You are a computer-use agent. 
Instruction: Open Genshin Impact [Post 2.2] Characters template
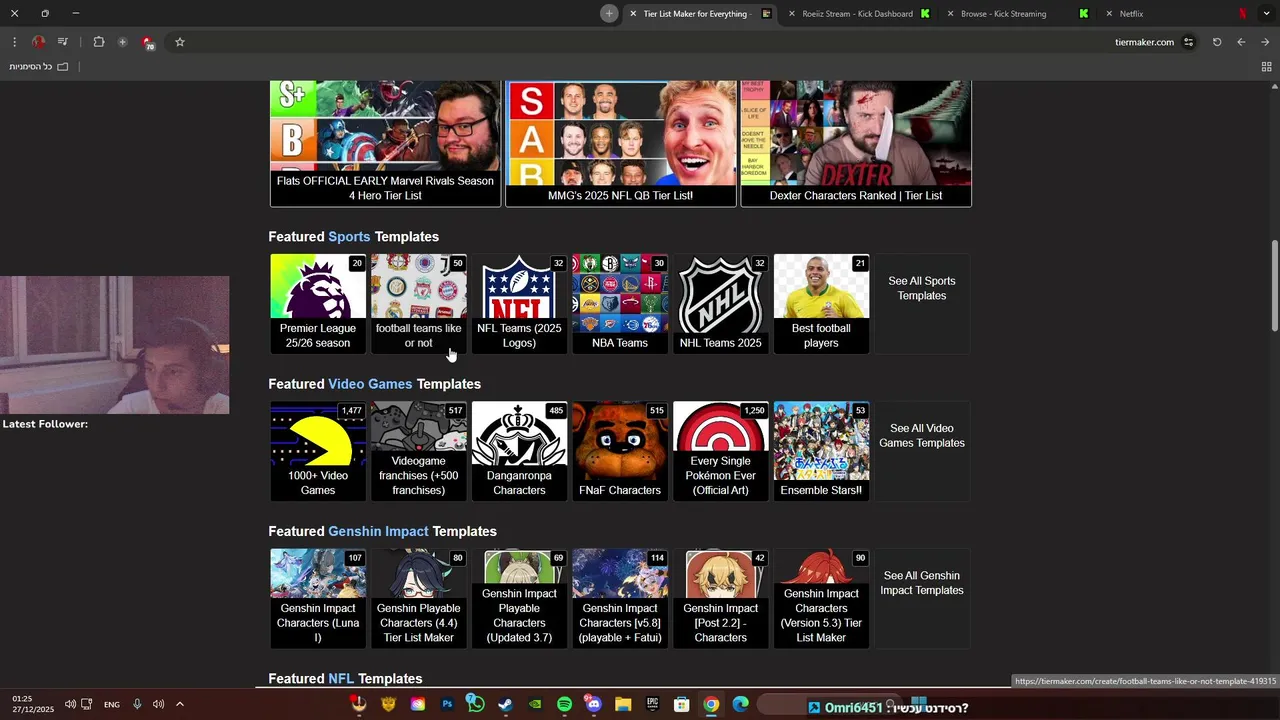[x=721, y=598]
